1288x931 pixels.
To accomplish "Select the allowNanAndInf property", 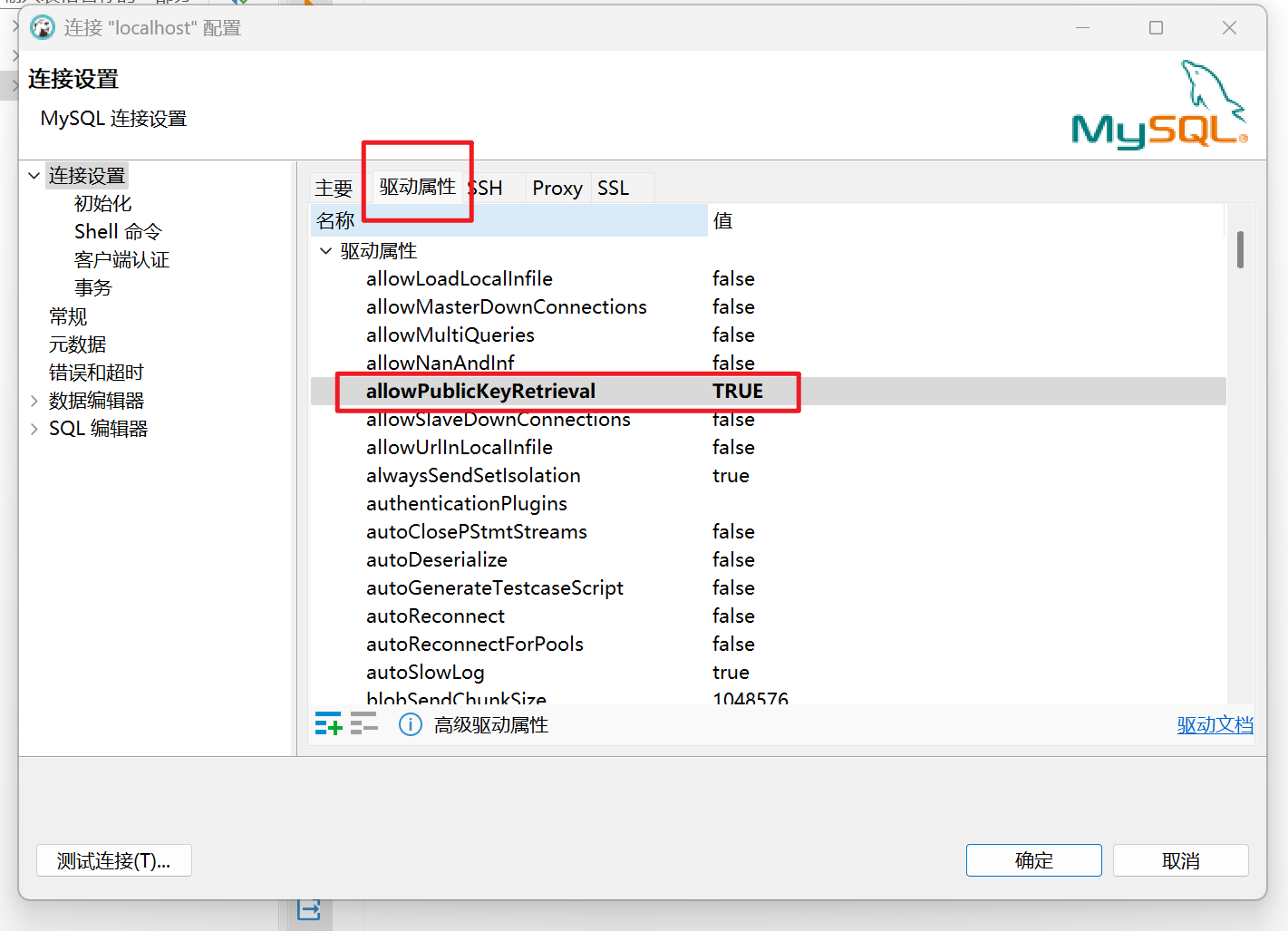I will point(440,363).
